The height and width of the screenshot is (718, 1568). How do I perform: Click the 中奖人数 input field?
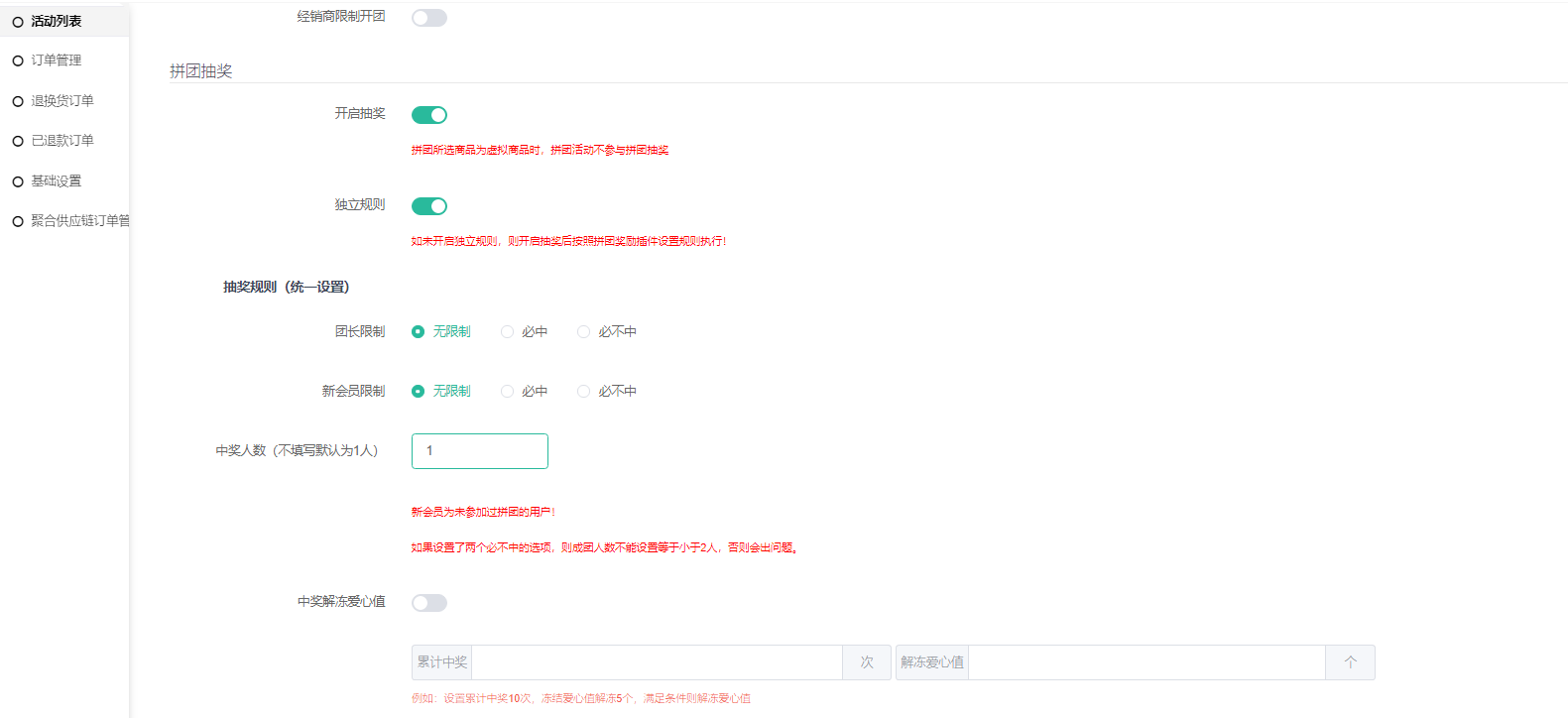point(480,451)
